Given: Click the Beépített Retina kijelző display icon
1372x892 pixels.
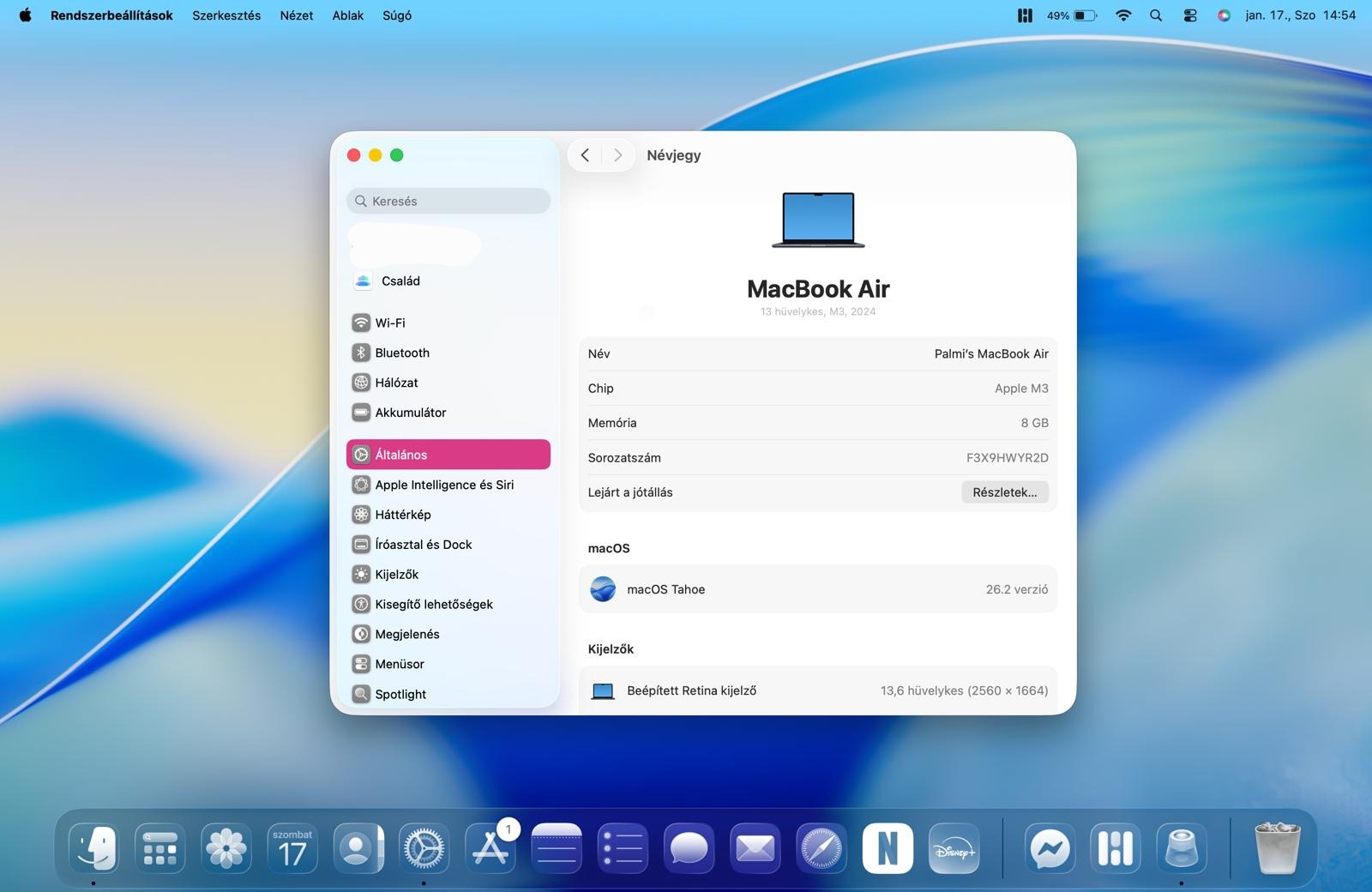Looking at the screenshot, I should (x=603, y=691).
